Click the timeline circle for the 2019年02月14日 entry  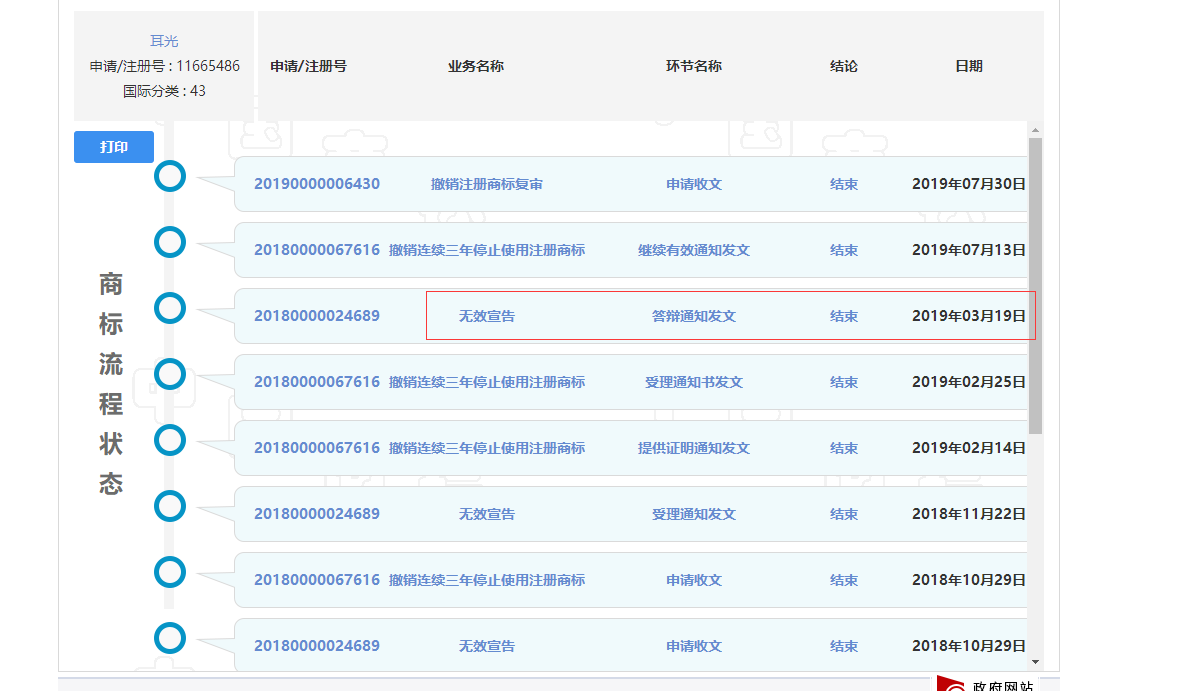click(x=170, y=440)
